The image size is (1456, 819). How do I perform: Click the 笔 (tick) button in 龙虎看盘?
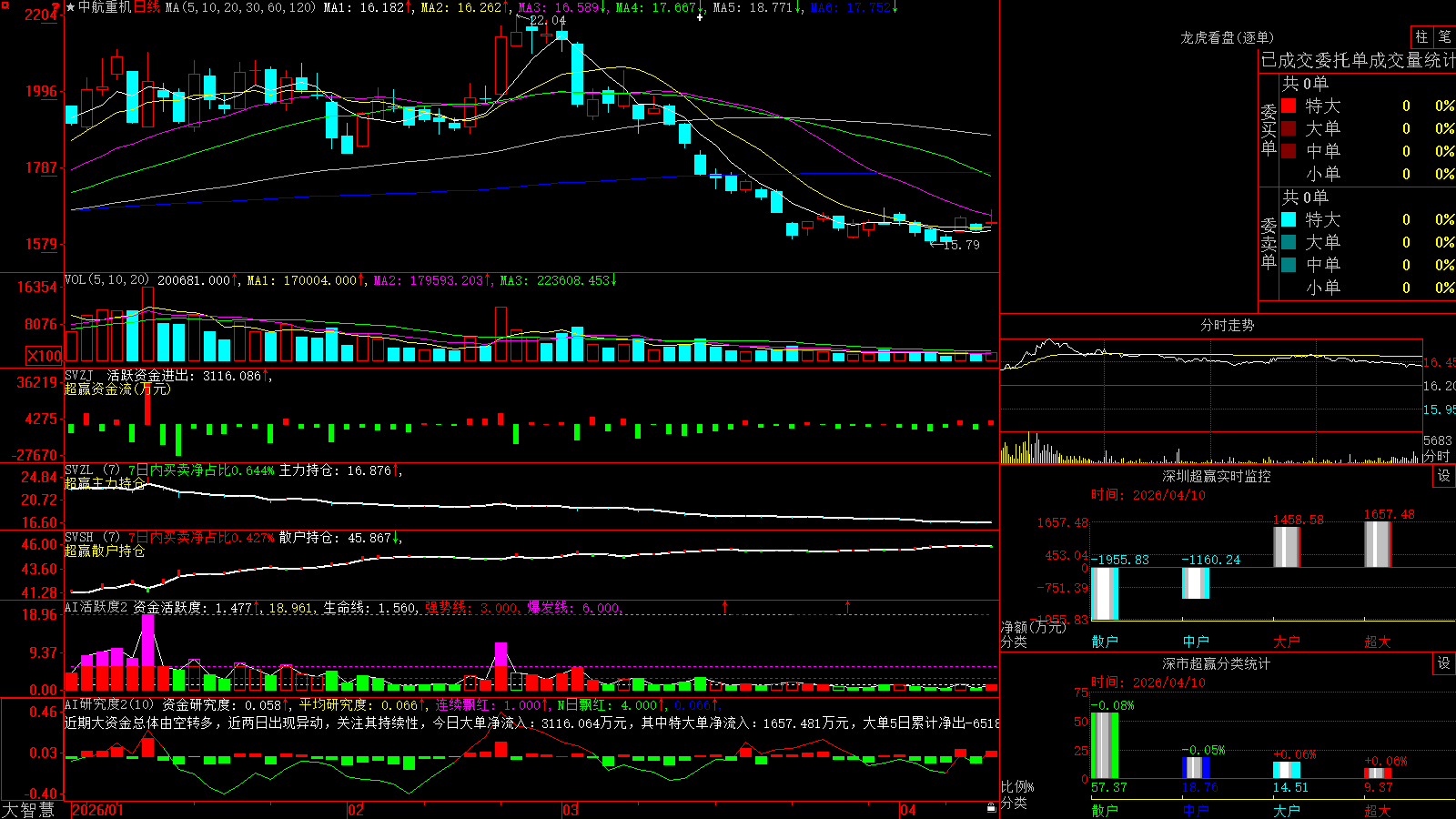click(x=1444, y=36)
